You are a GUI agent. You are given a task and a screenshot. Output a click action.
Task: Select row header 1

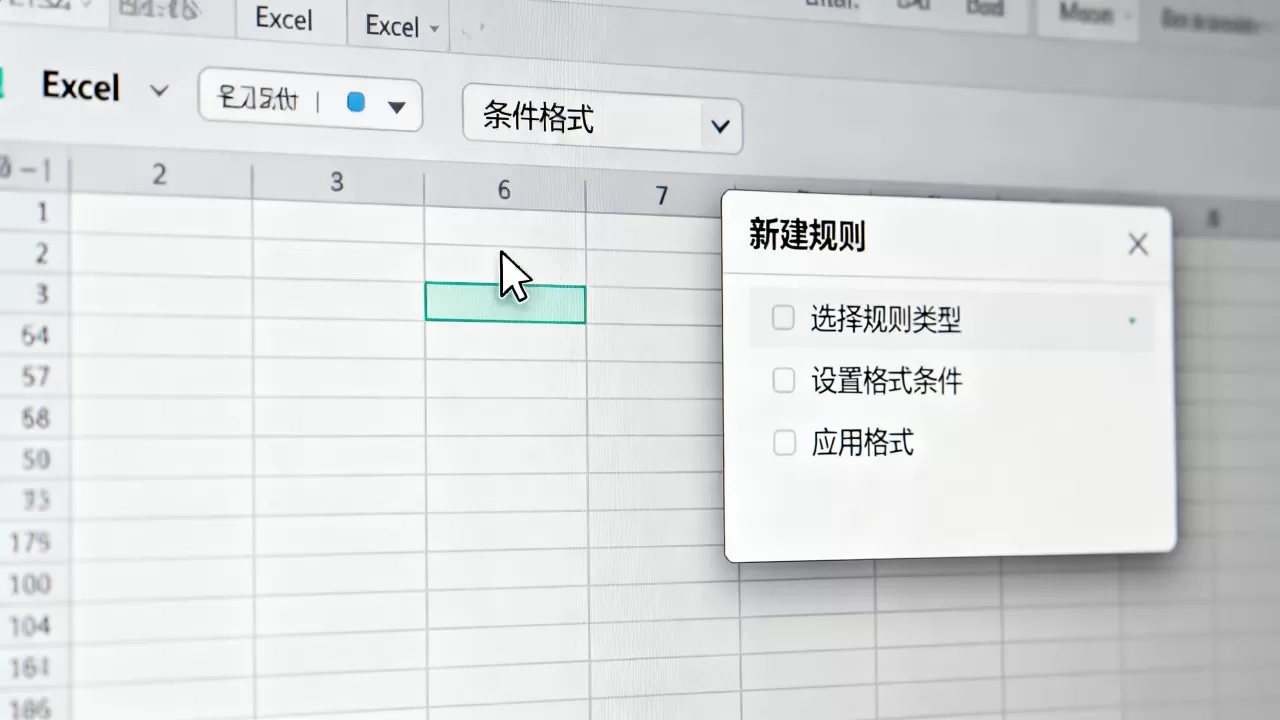[42, 212]
